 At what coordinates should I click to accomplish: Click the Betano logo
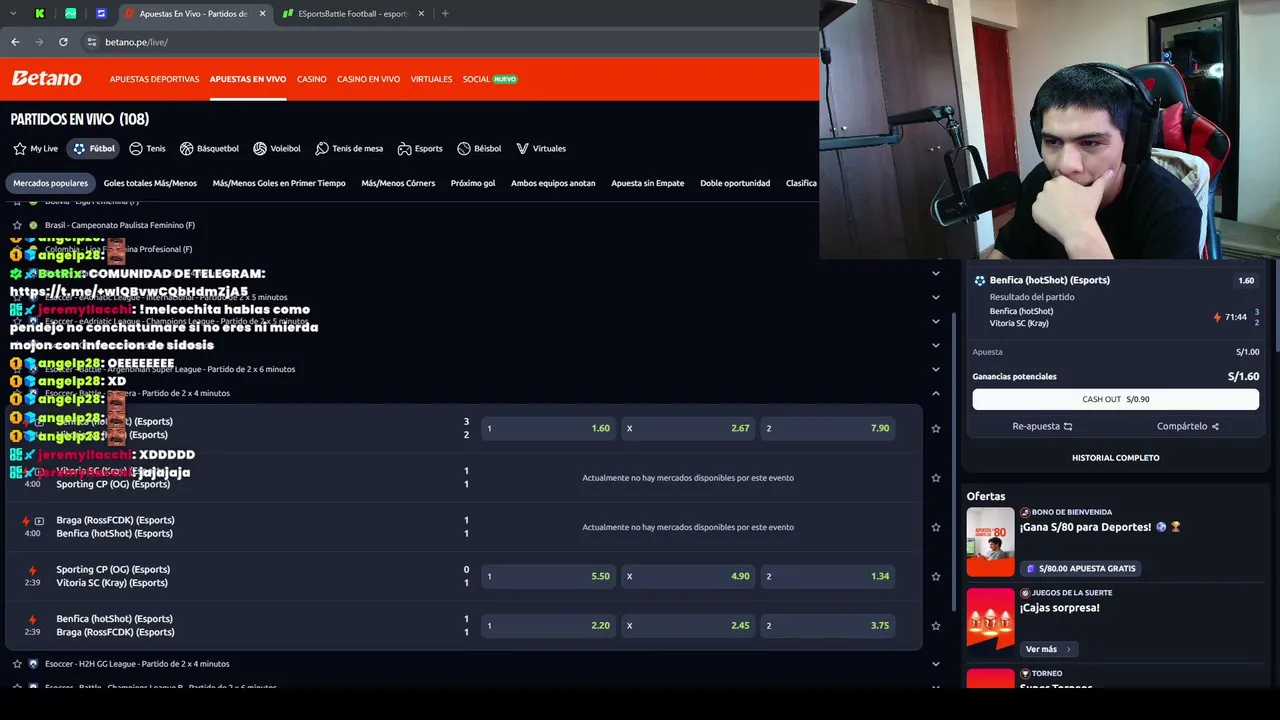click(46, 79)
